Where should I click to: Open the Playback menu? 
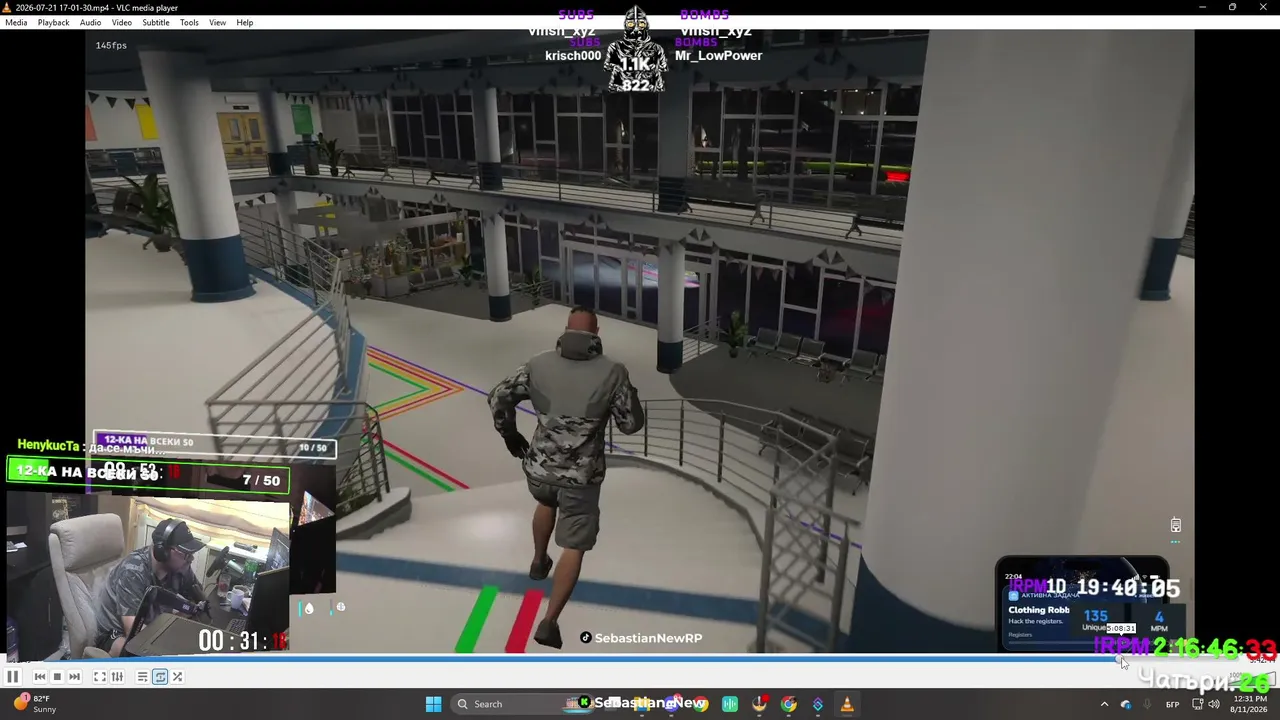(54, 22)
